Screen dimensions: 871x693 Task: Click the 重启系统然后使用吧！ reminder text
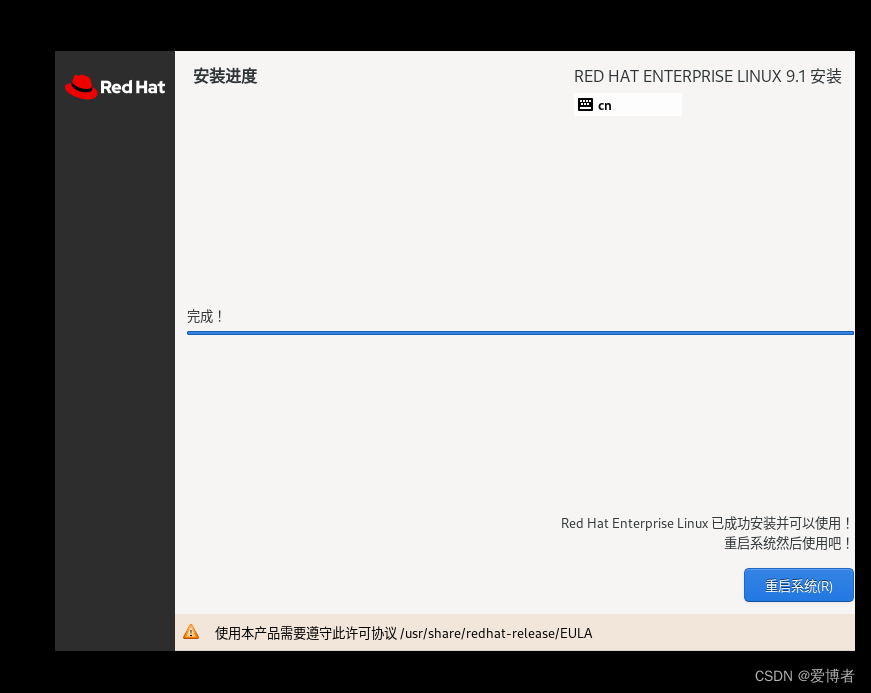click(x=788, y=543)
